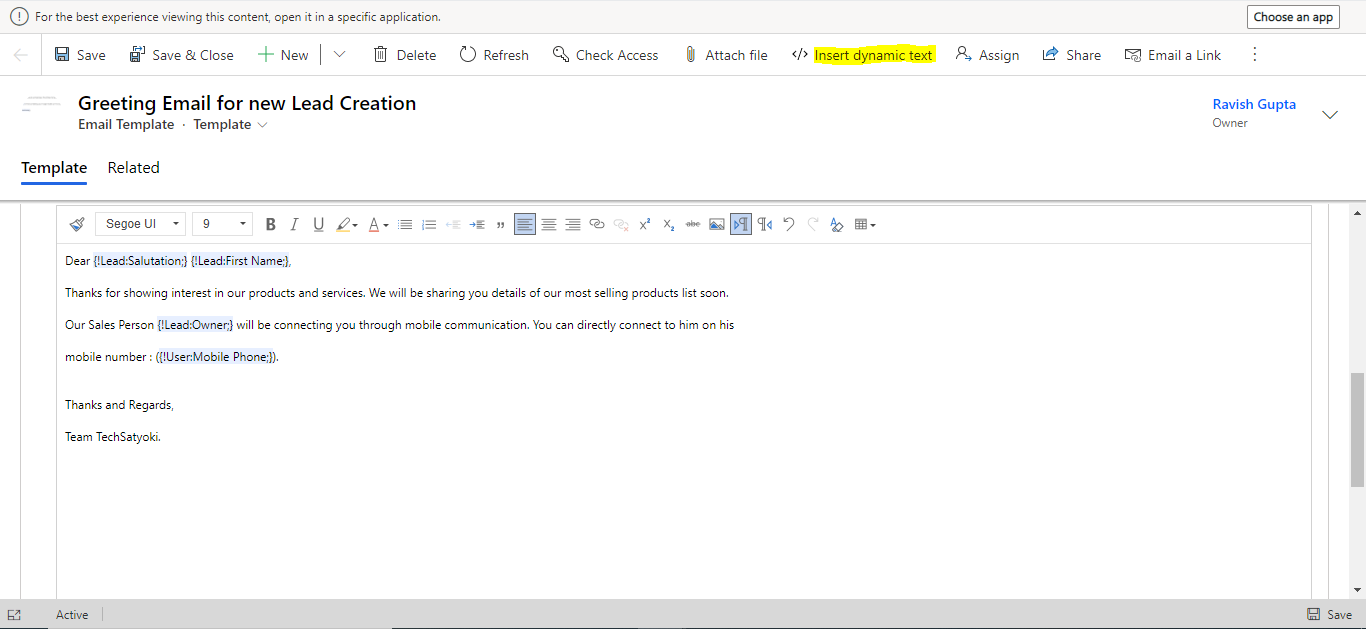Select the insert hyperlink icon
The width and height of the screenshot is (1366, 629).
(x=597, y=224)
